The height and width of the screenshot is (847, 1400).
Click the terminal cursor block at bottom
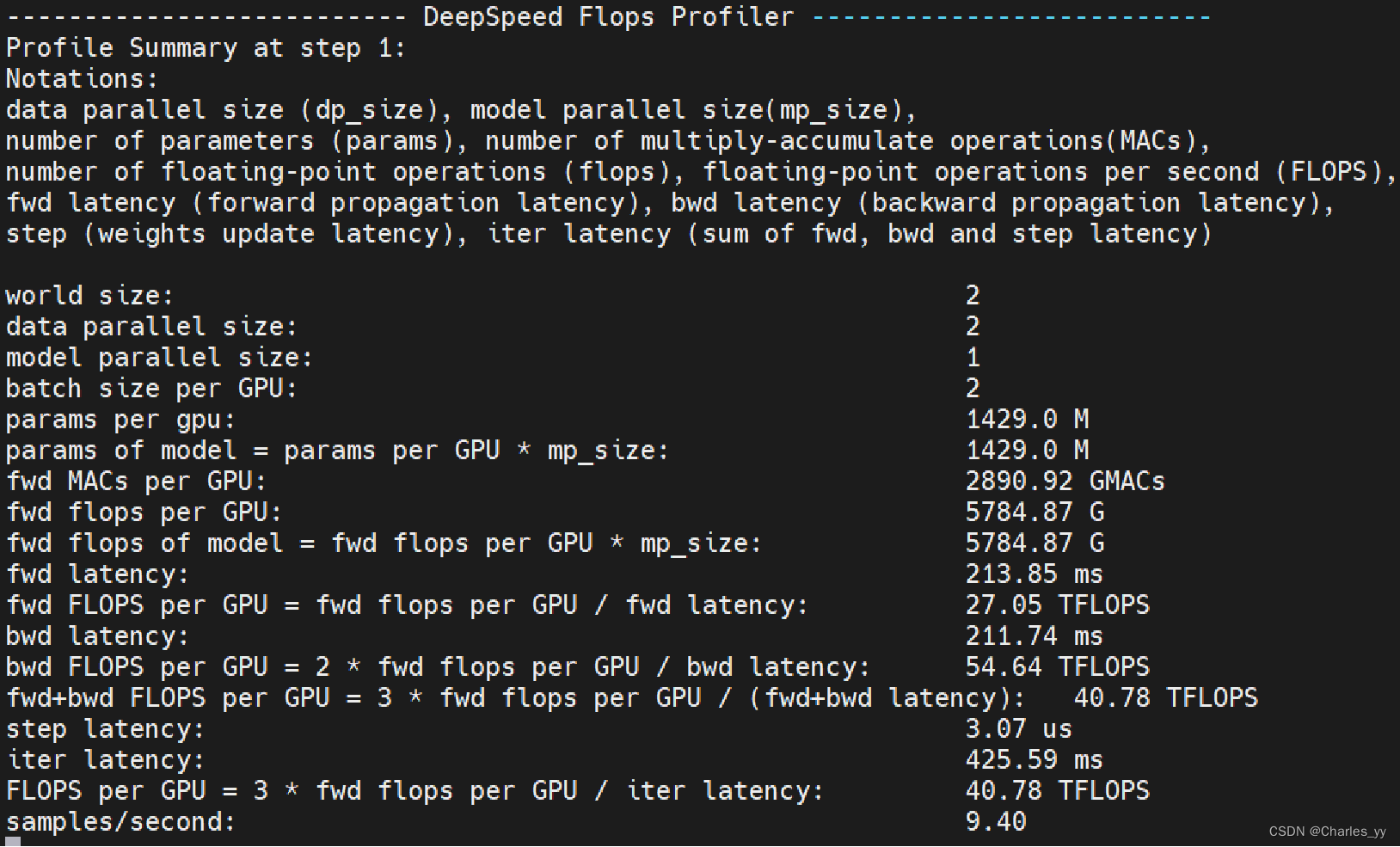(13, 842)
